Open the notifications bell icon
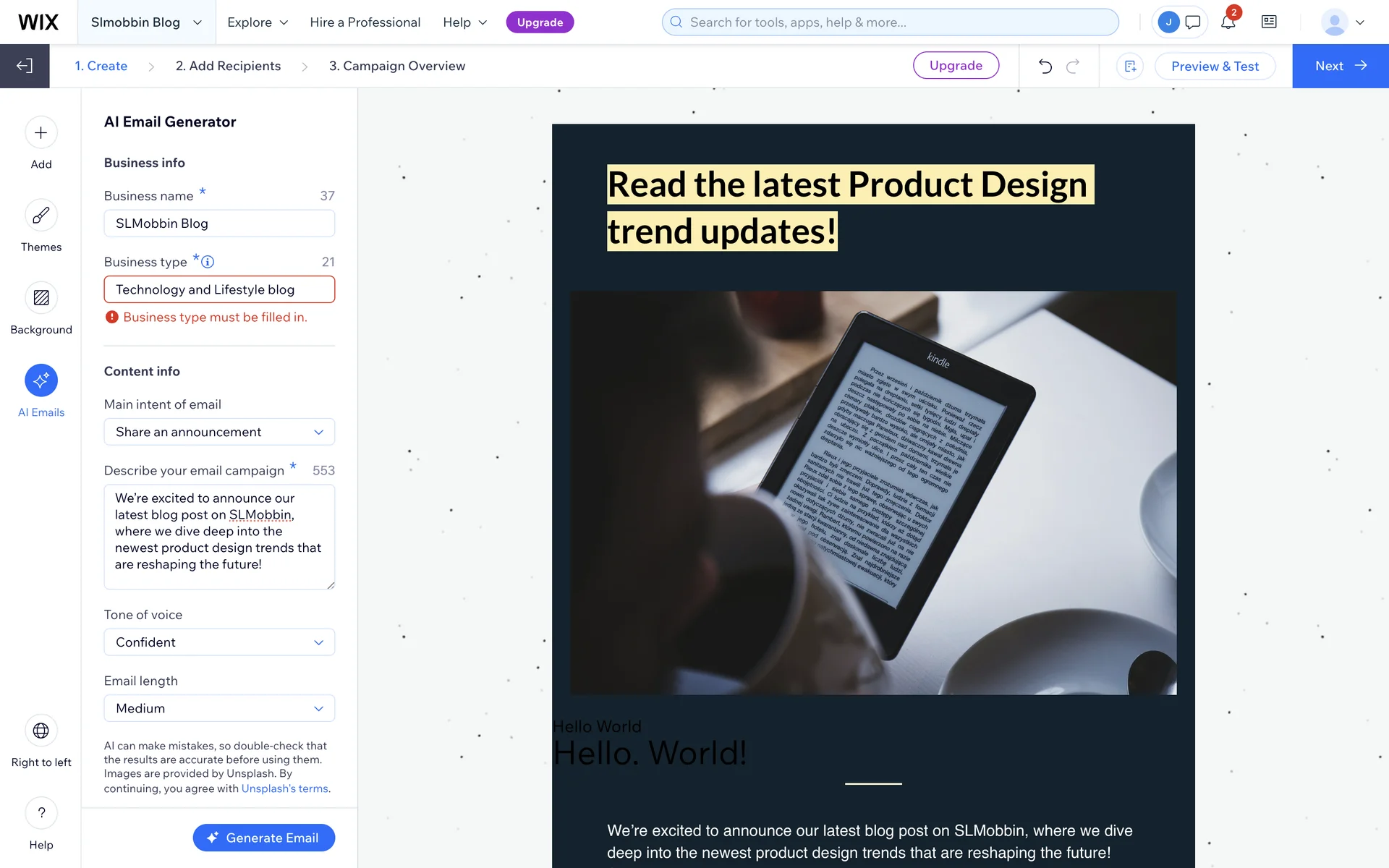The height and width of the screenshot is (868, 1389). pyautogui.click(x=1228, y=22)
